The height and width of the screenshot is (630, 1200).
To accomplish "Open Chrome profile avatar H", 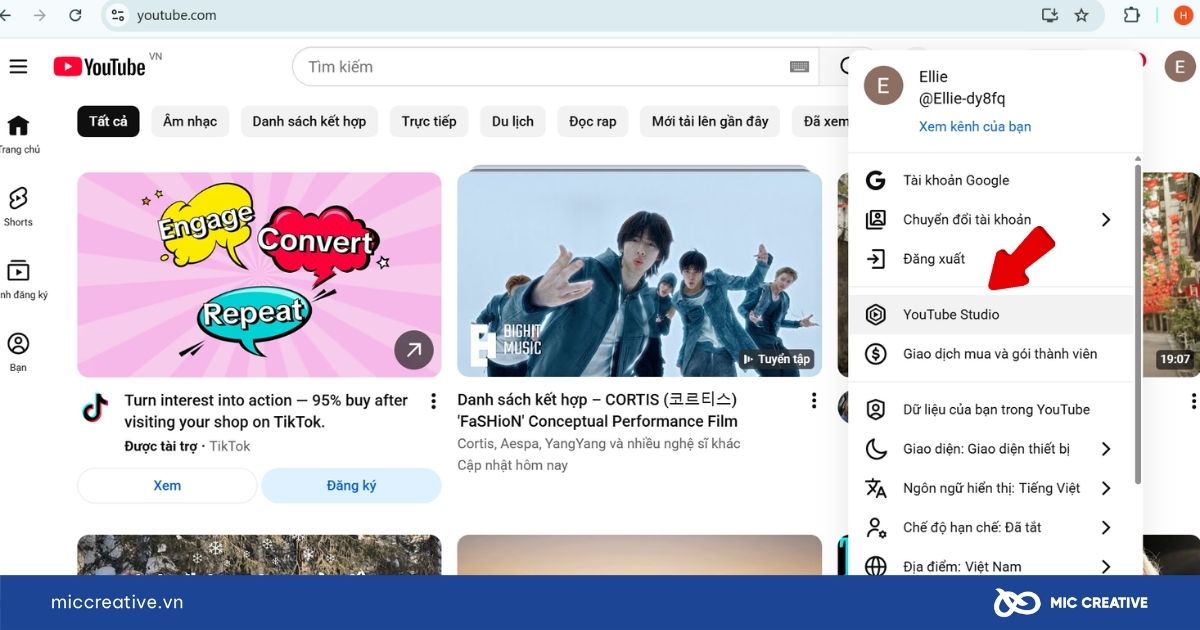I will pyautogui.click(x=1182, y=15).
